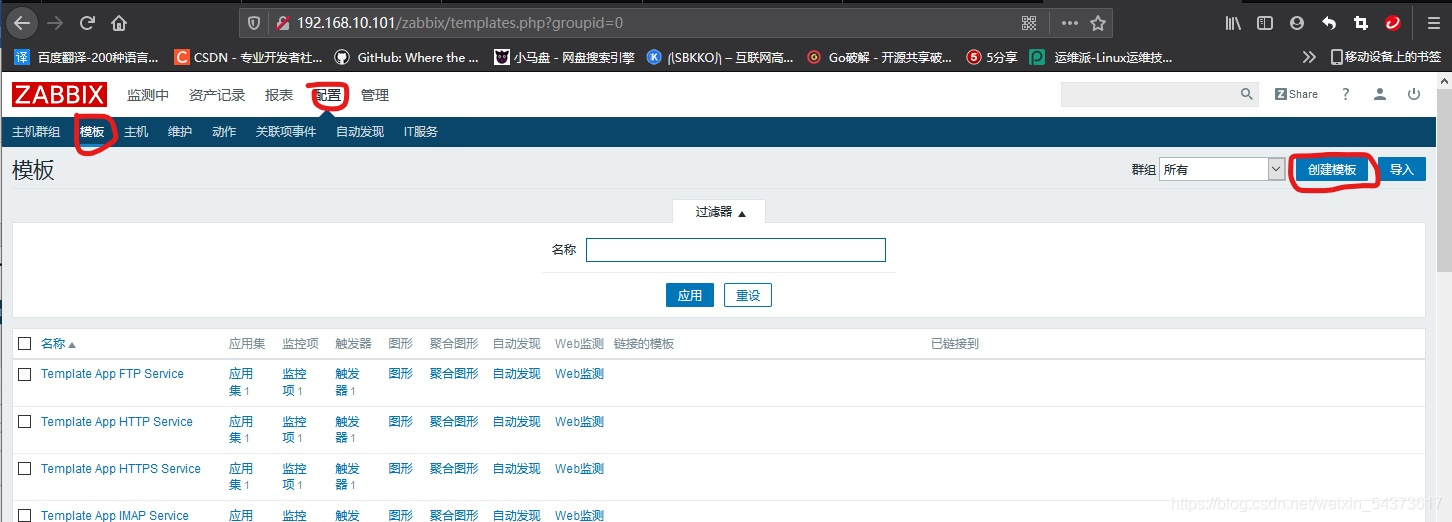The image size is (1452, 522).
Task: Click the ZABBIX logo
Action: tap(59, 95)
